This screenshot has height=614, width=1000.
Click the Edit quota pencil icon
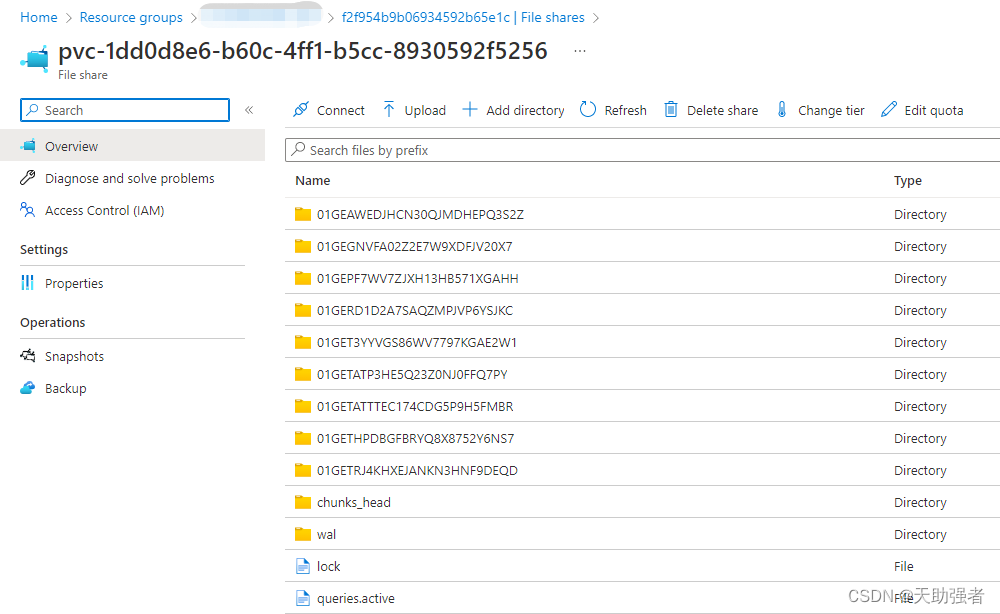[x=889, y=110]
